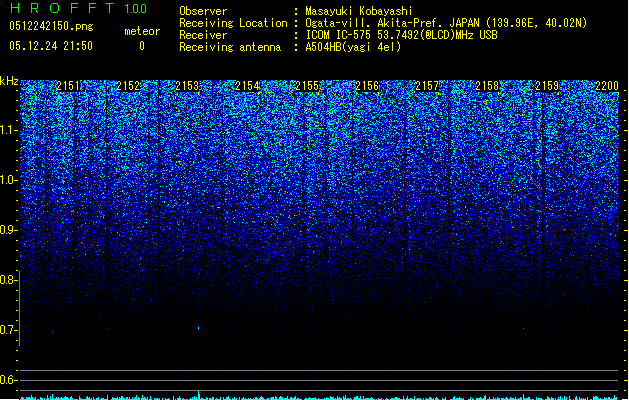Viewport: 629px width, 400px height.
Task: Click time marker 2159
Action: (x=547, y=86)
